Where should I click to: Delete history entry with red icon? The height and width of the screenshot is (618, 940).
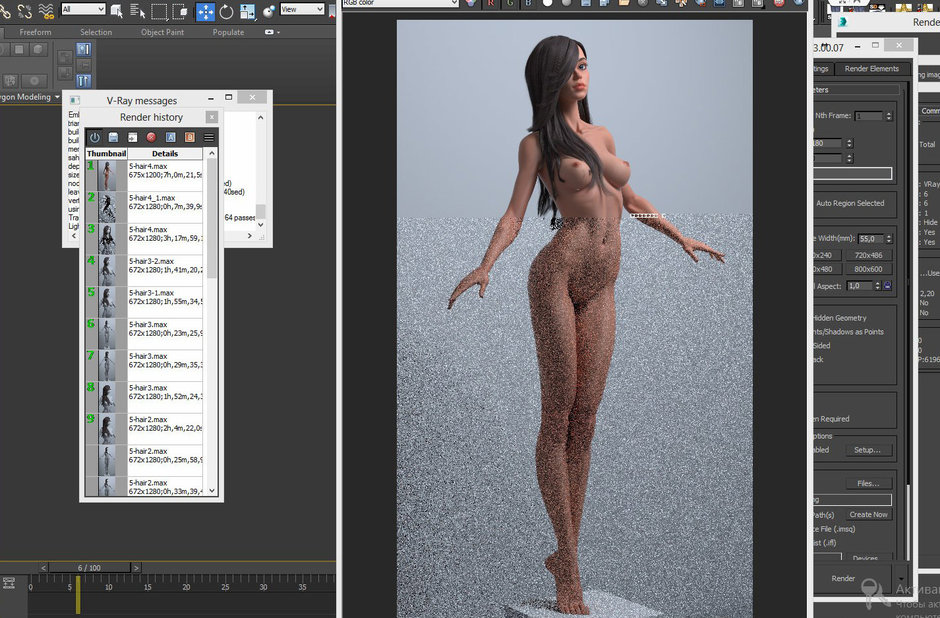click(x=152, y=137)
